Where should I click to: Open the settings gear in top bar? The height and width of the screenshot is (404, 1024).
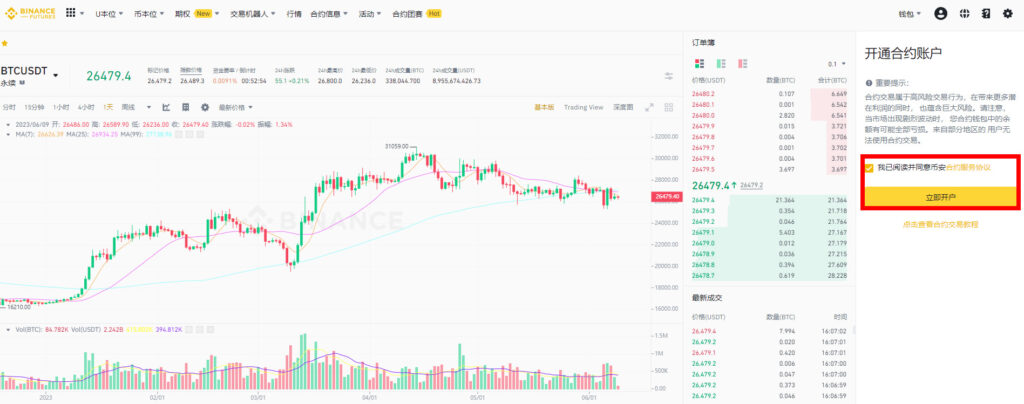click(1008, 13)
